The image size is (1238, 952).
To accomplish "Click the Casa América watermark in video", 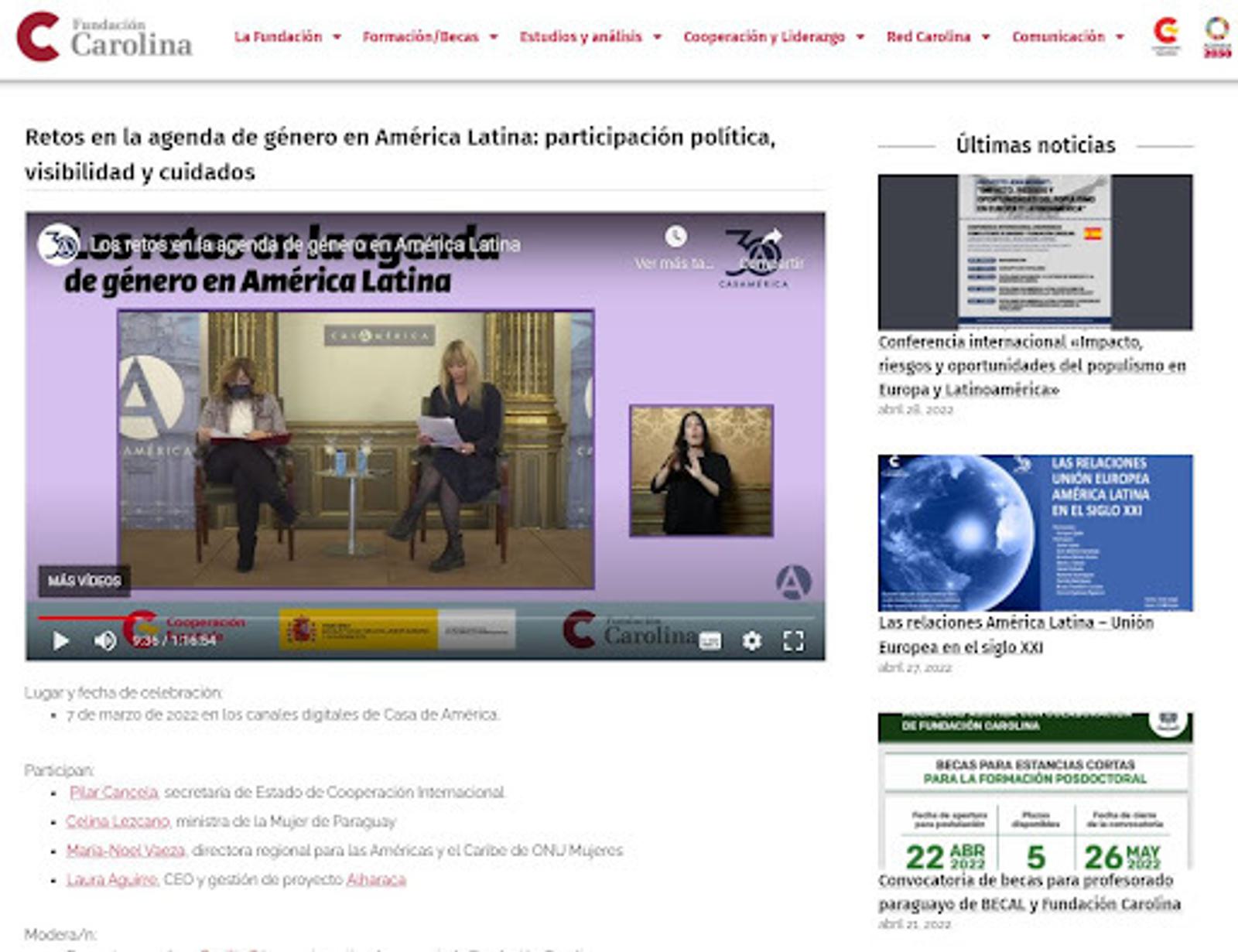I will 793,582.
